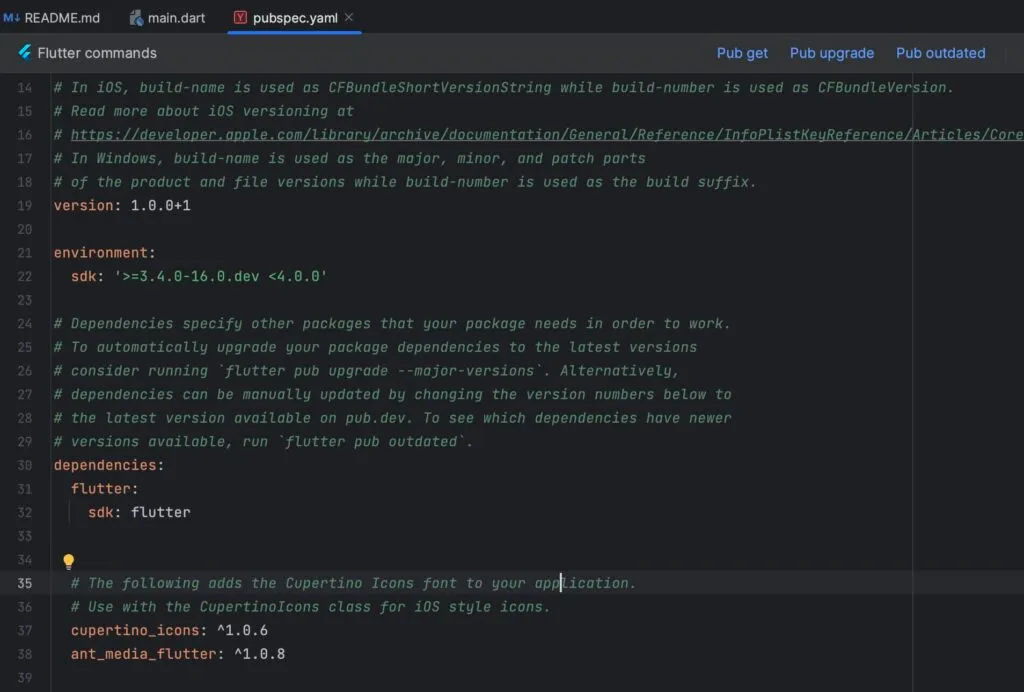Click the comment mentioning '--major-versions'

tap(366, 370)
